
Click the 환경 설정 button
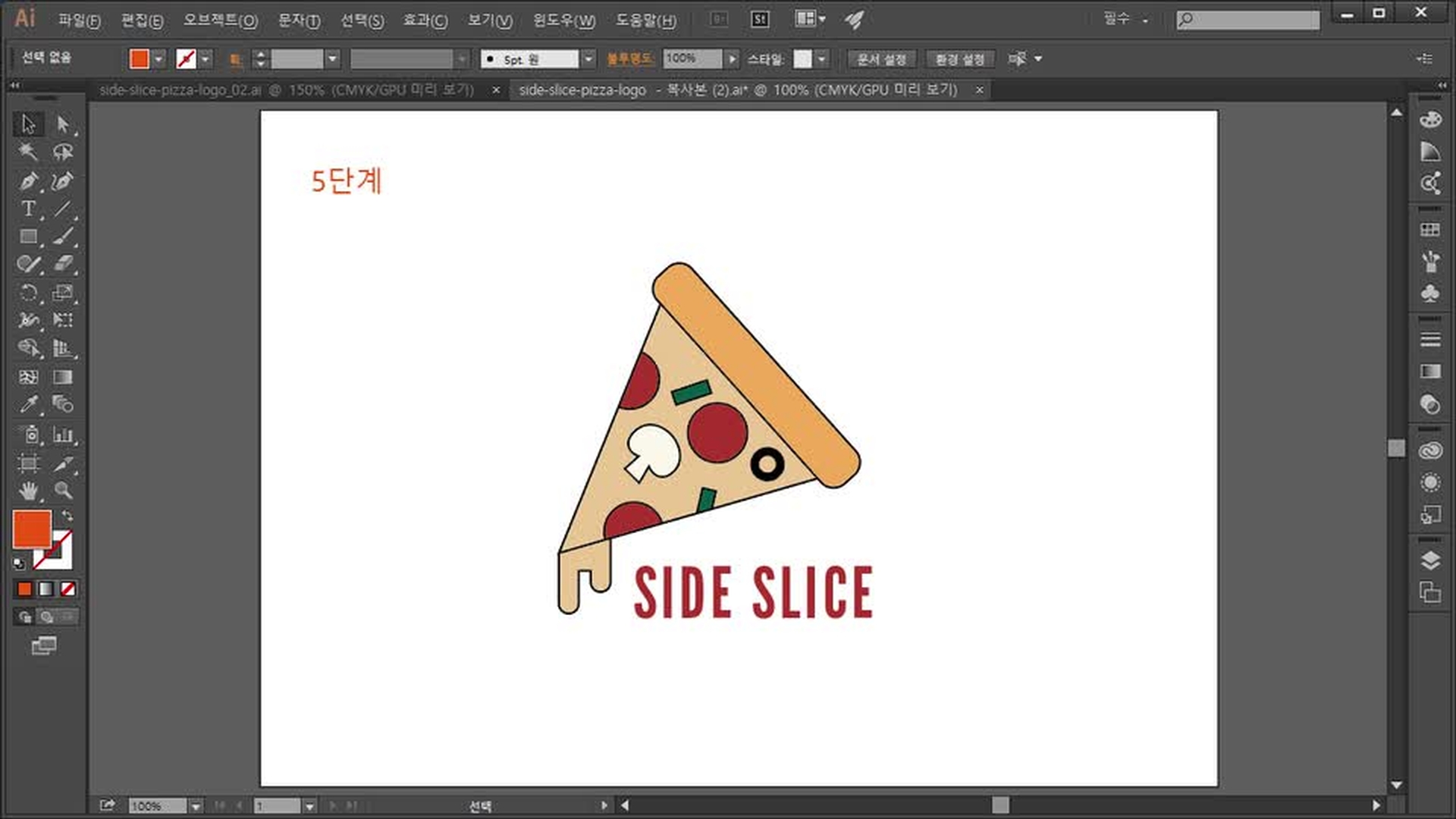pos(959,58)
